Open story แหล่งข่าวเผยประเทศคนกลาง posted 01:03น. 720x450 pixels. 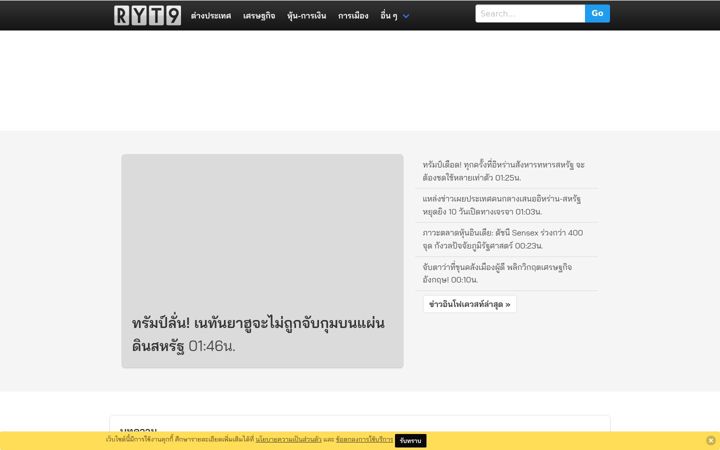coord(501,205)
